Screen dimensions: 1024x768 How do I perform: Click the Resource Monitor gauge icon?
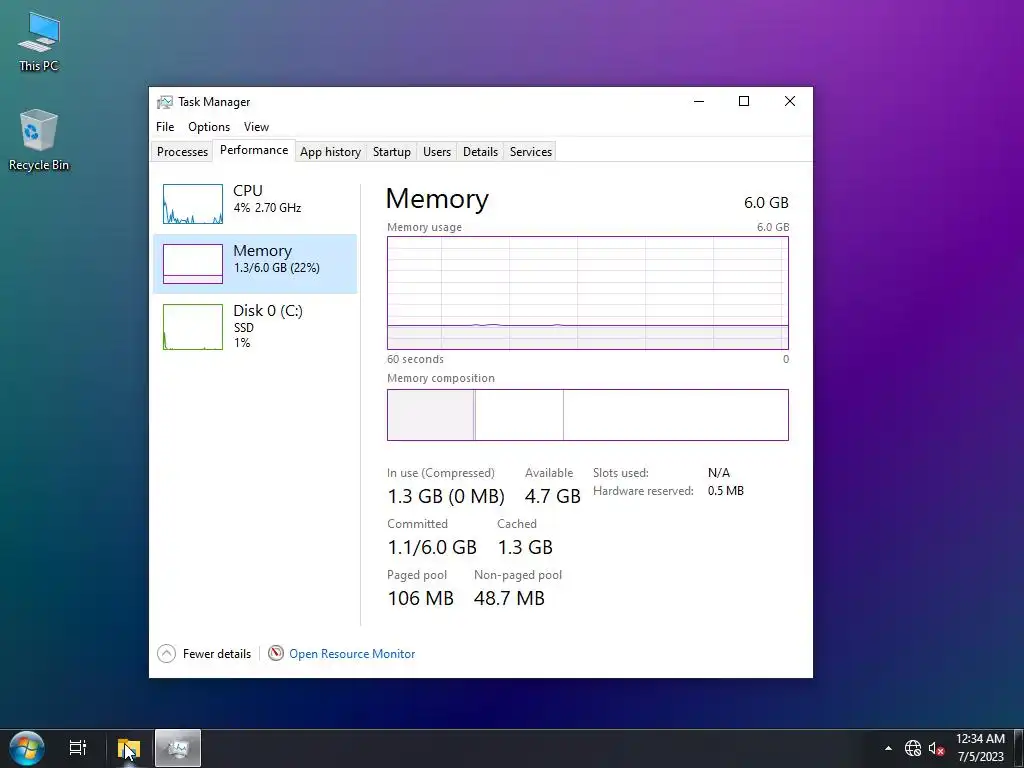click(276, 653)
